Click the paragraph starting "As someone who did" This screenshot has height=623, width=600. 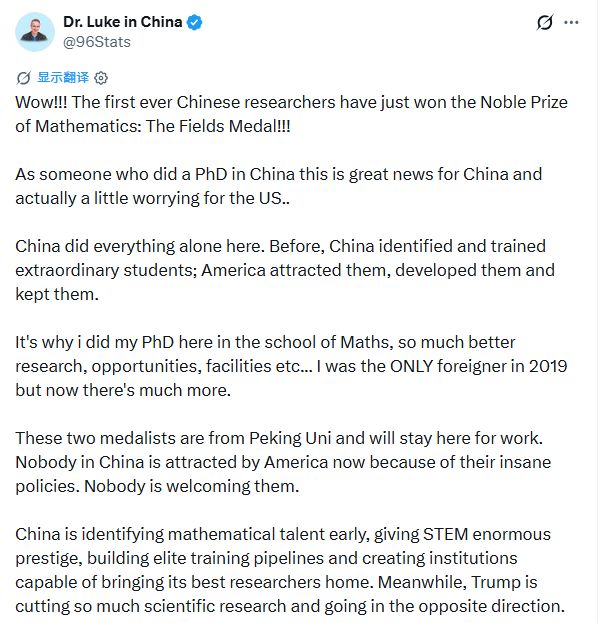pyautogui.click(x=279, y=186)
